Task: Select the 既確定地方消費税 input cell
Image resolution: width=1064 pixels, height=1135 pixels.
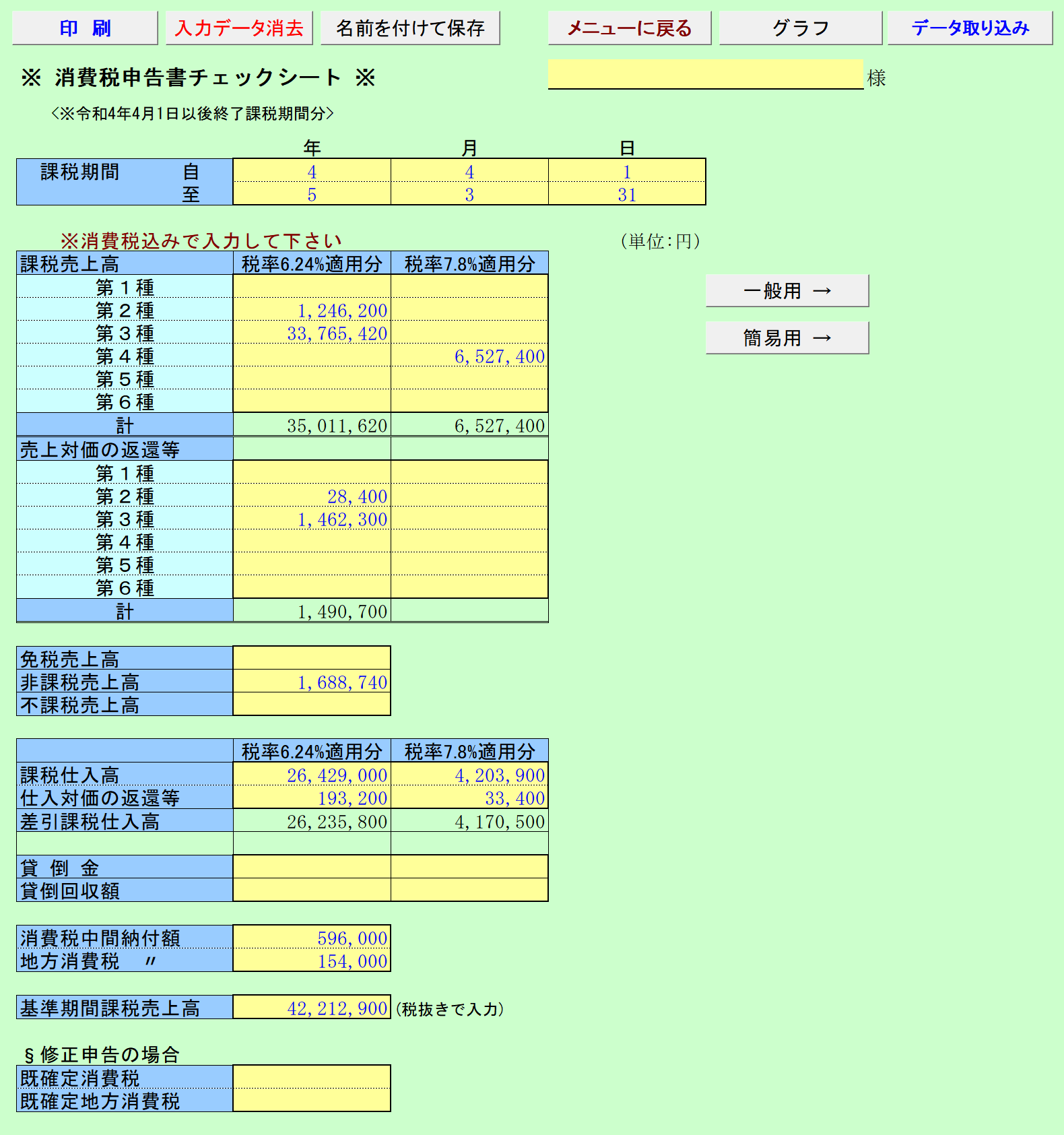Action: 312,1101
